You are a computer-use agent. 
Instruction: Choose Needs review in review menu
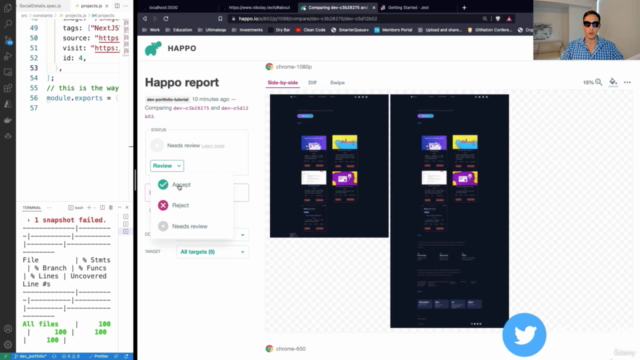(x=189, y=226)
